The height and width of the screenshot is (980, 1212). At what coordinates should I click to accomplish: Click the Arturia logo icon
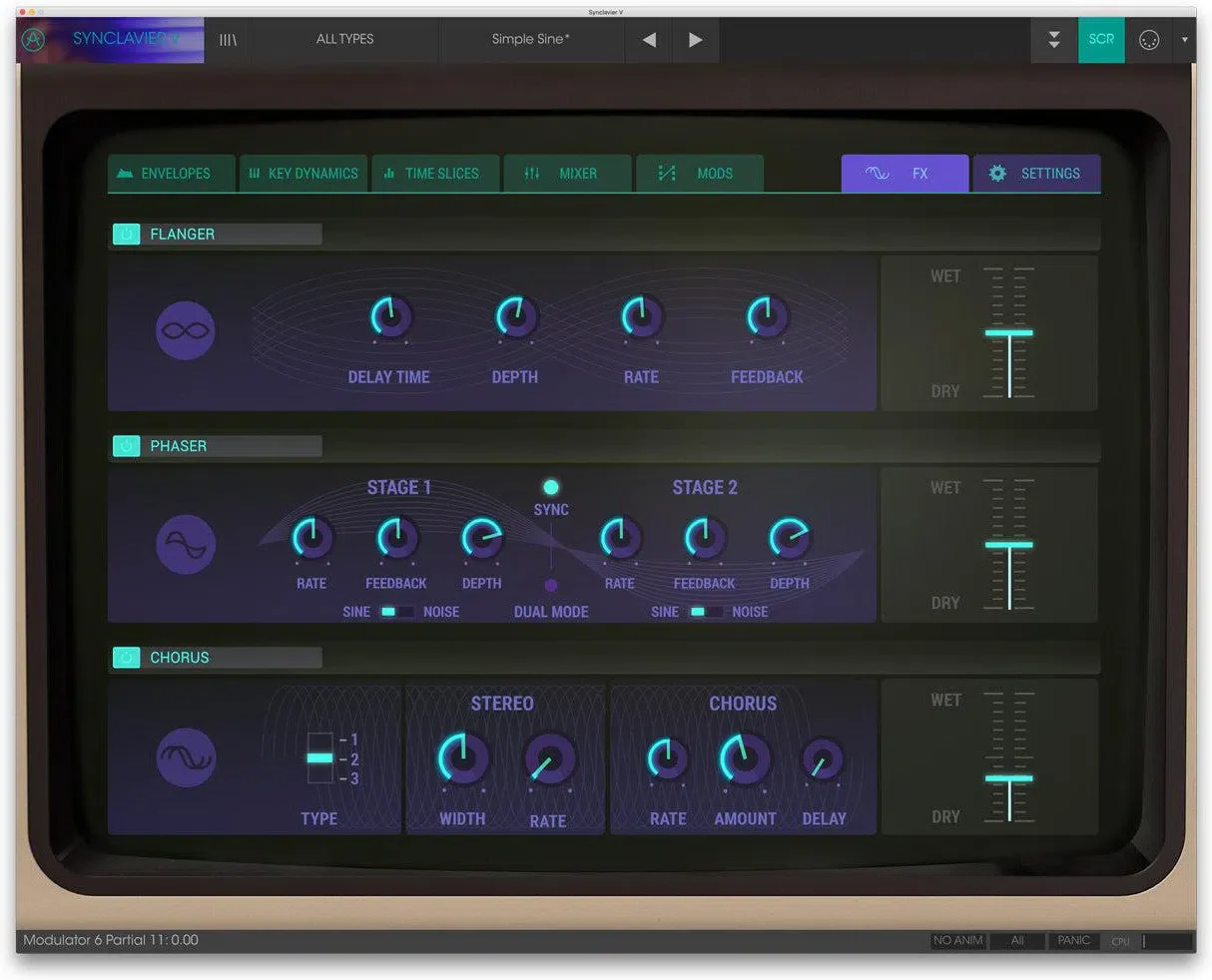[x=33, y=40]
